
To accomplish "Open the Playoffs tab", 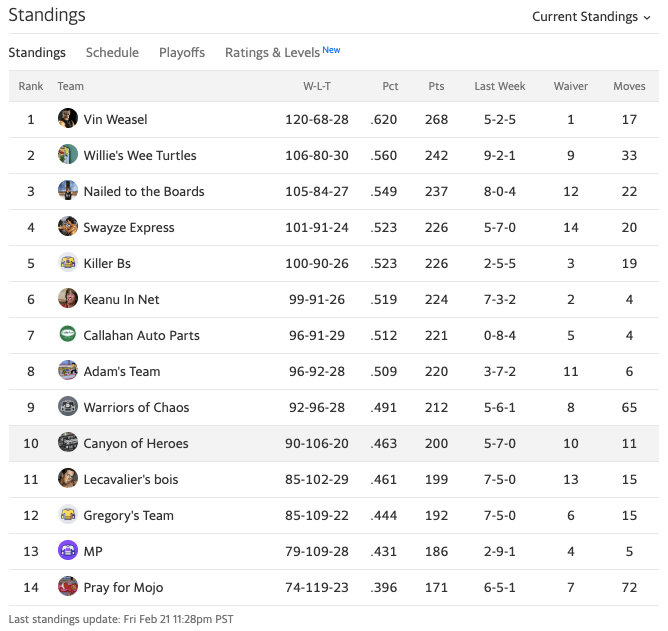I will (182, 52).
